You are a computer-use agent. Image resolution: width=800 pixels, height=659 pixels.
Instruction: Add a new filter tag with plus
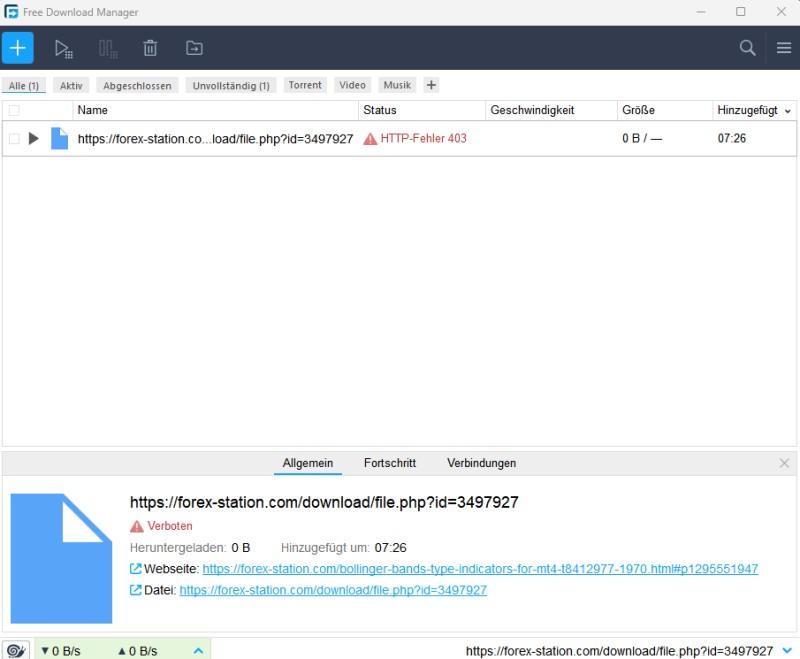point(431,85)
